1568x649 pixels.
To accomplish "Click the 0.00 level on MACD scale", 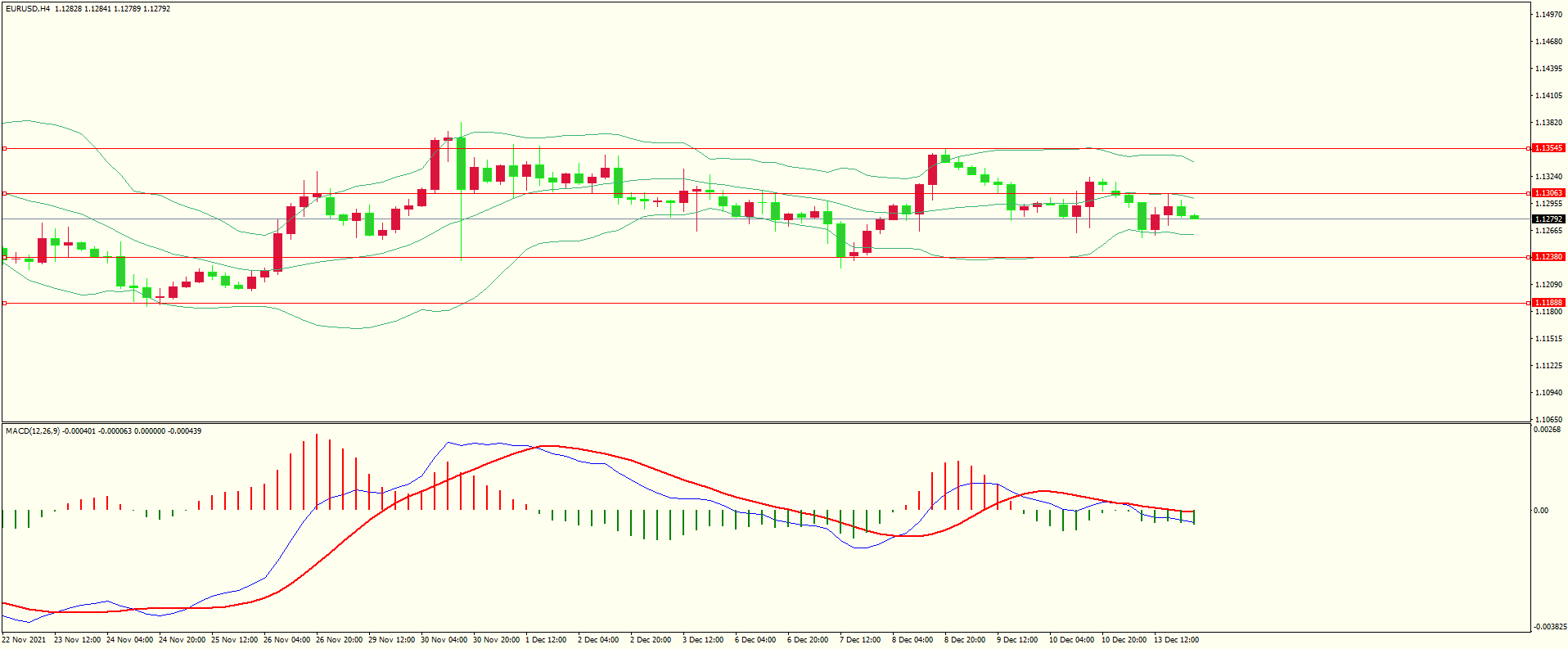I will tap(1541, 511).
